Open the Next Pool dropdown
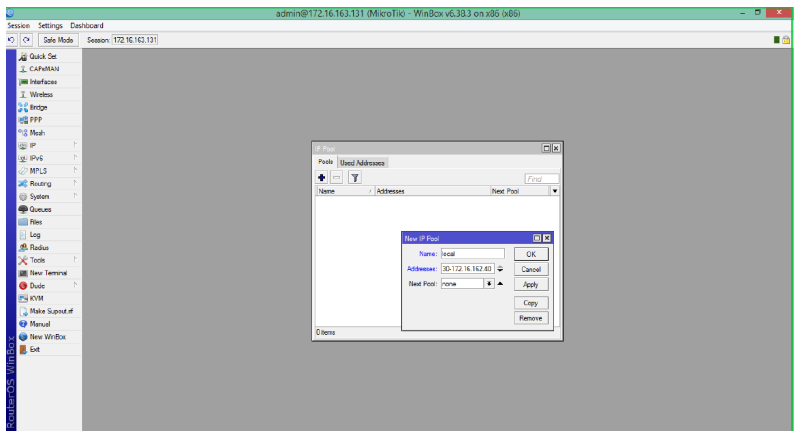This screenshot has width=800, height=437. click(x=489, y=284)
